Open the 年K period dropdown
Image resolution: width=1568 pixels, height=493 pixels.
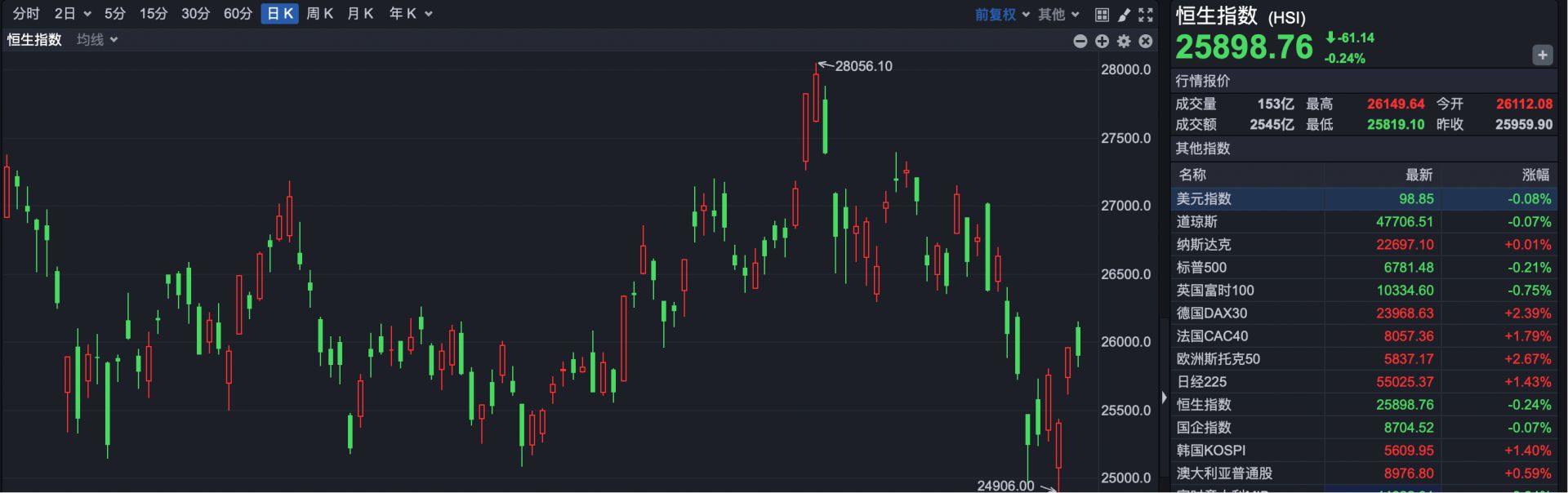pos(410,14)
